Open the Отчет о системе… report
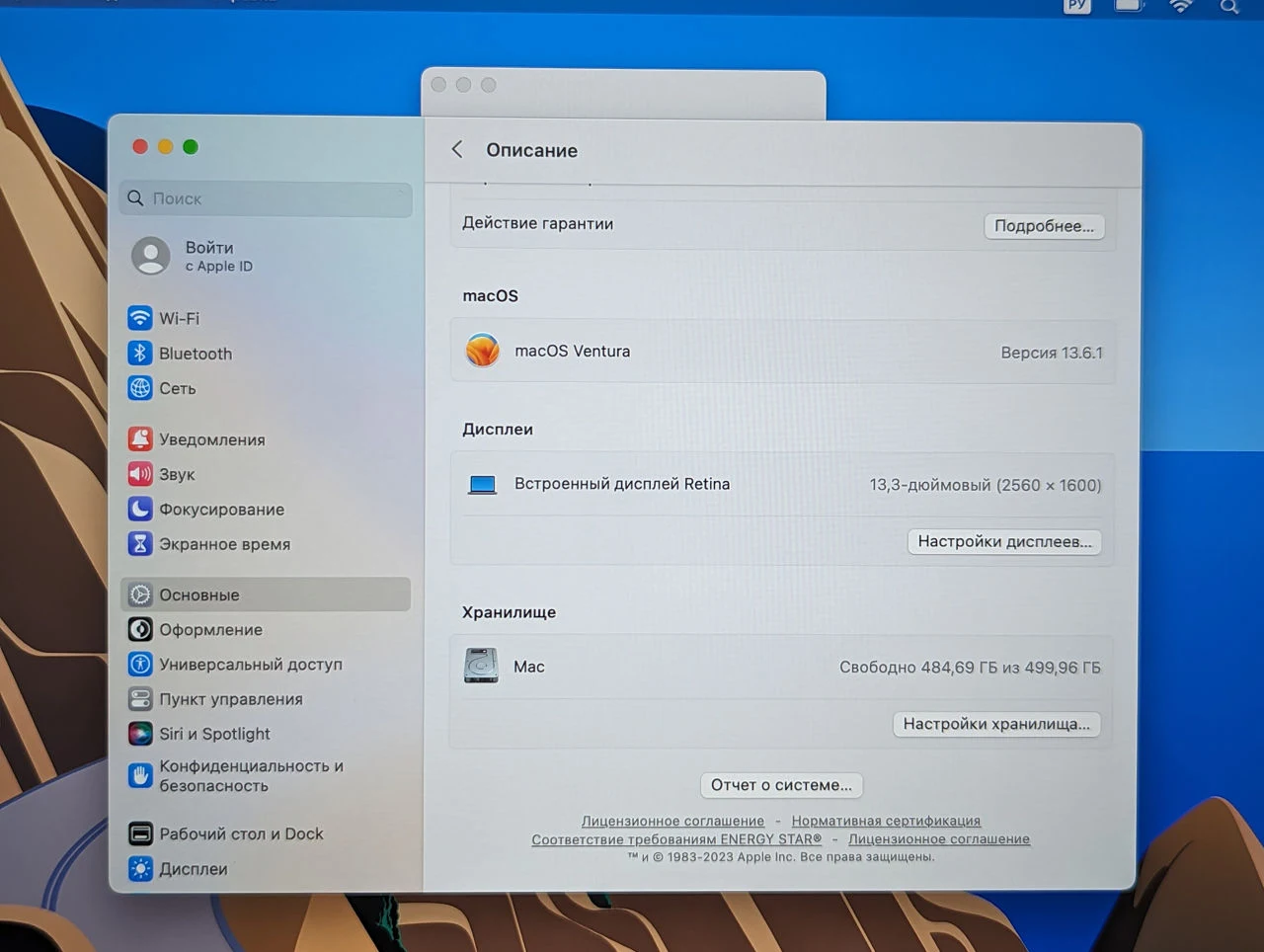The image size is (1264, 952). 781,785
